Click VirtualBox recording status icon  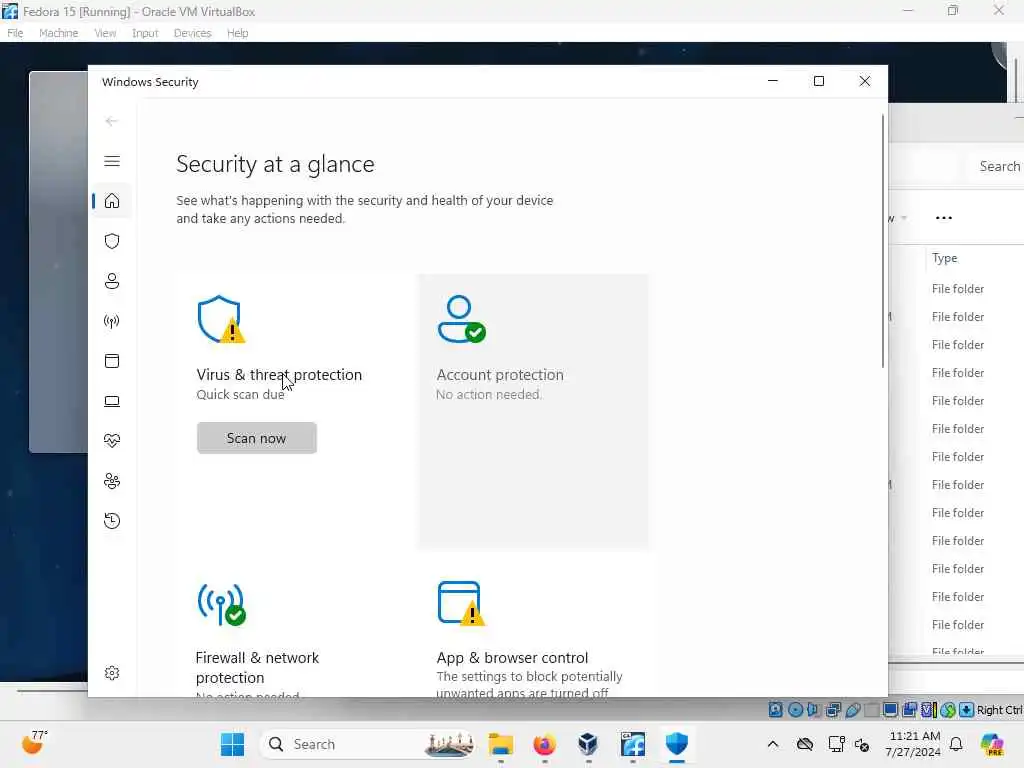pos(910,710)
